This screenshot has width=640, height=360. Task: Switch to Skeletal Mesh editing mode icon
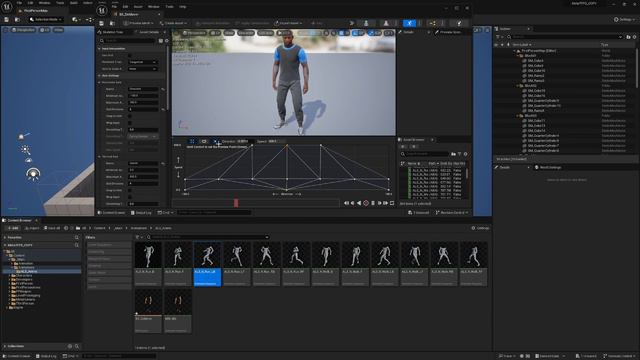[x=386, y=23]
